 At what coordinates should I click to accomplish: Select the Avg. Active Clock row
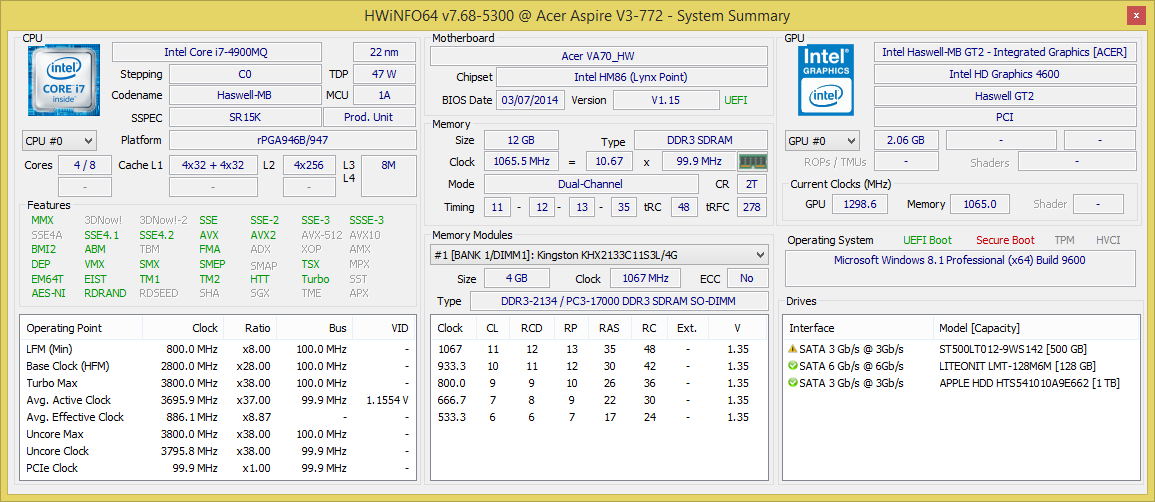click(219, 400)
